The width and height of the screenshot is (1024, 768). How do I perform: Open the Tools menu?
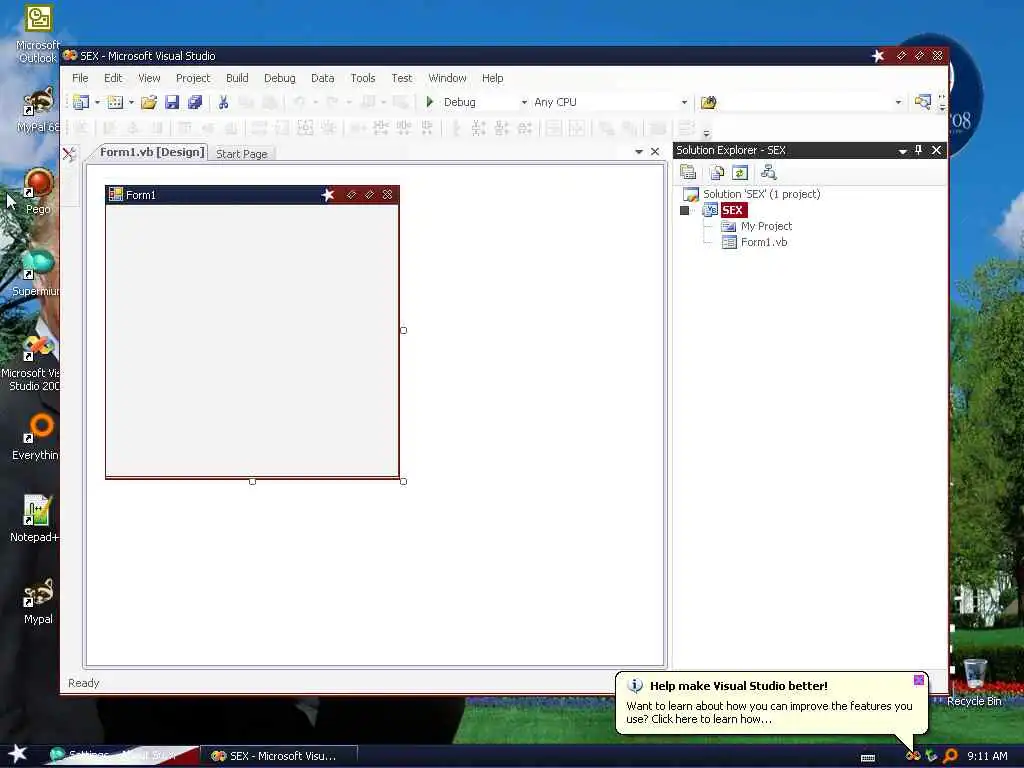click(x=362, y=78)
